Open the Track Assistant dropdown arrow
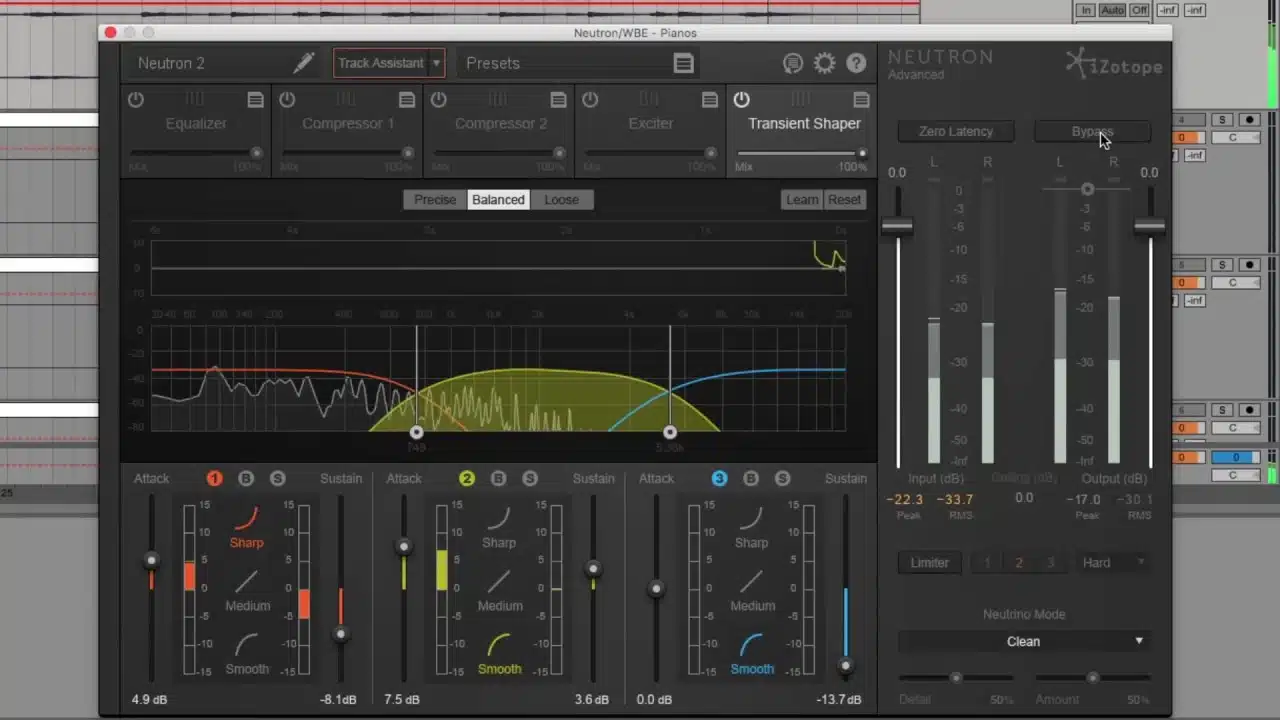This screenshot has height=720, width=1280. coord(436,63)
